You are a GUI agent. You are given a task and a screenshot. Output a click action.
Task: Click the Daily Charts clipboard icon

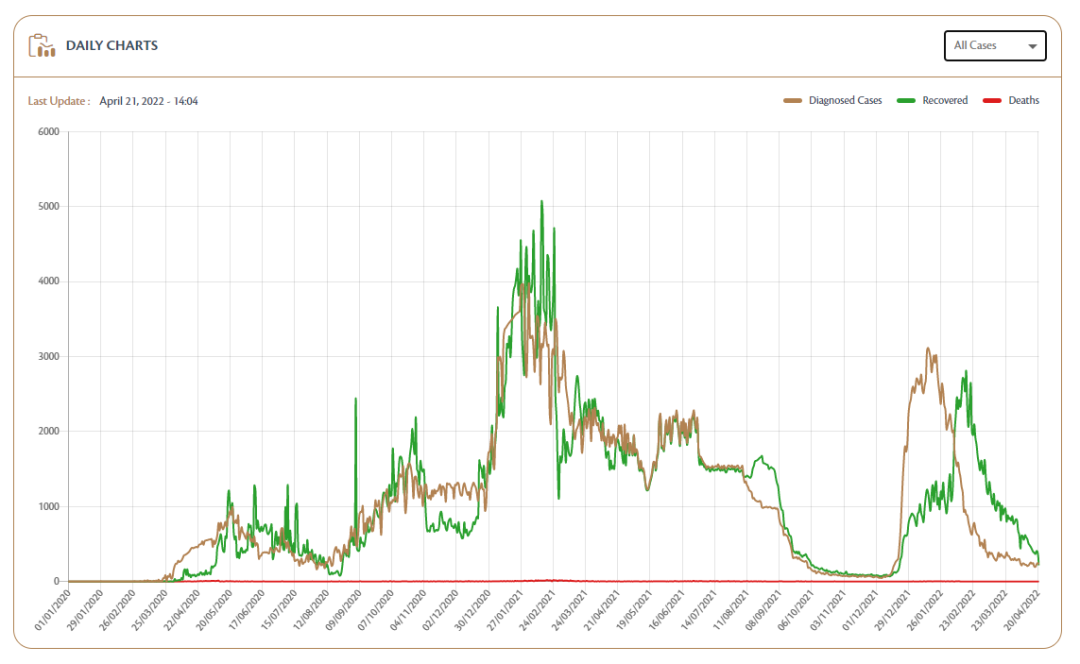tap(41, 45)
